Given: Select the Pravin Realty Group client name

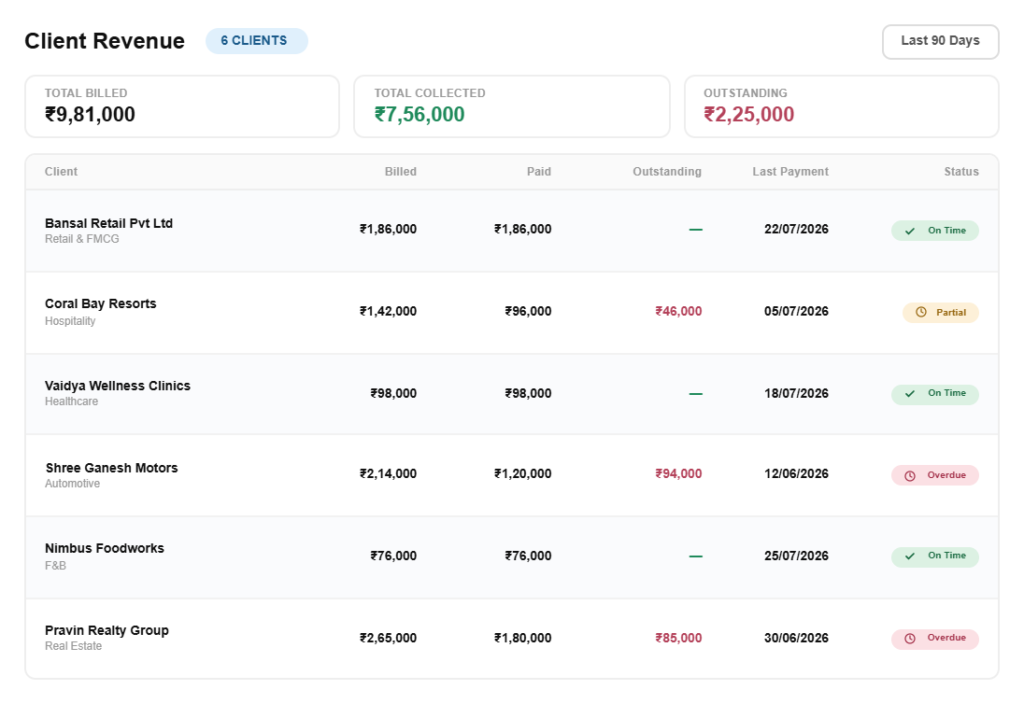Looking at the screenshot, I should [x=106, y=631].
